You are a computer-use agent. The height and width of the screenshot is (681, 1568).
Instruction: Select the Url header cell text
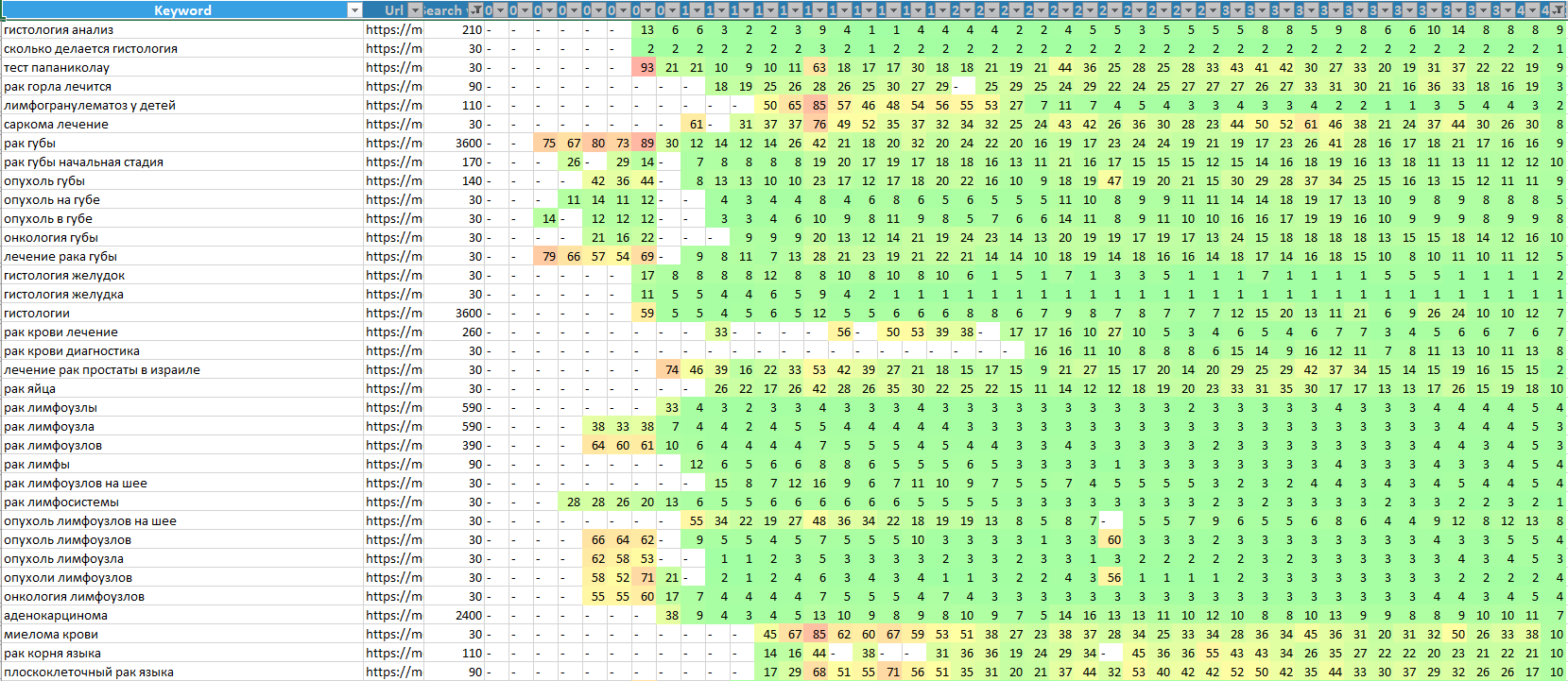tap(393, 10)
